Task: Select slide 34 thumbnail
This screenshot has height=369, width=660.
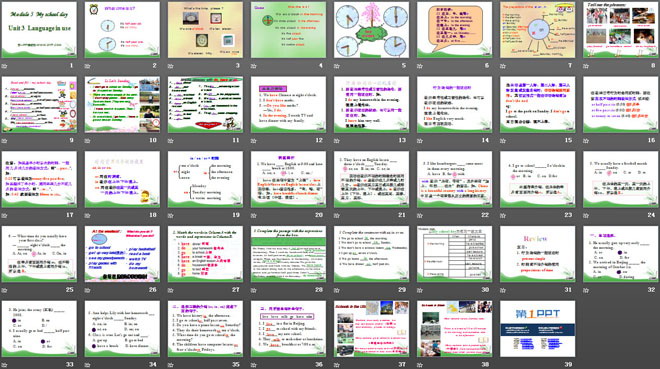Action: click(x=122, y=329)
